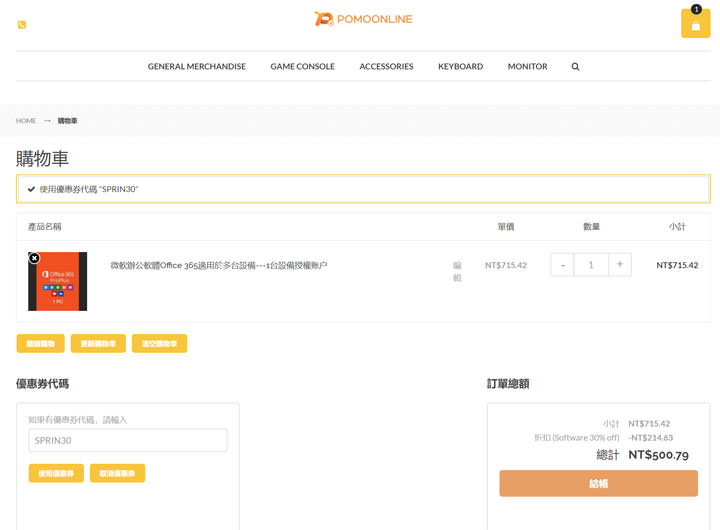Click the 更新購物車 update cart button
This screenshot has height=530, width=720.
pyautogui.click(x=98, y=344)
